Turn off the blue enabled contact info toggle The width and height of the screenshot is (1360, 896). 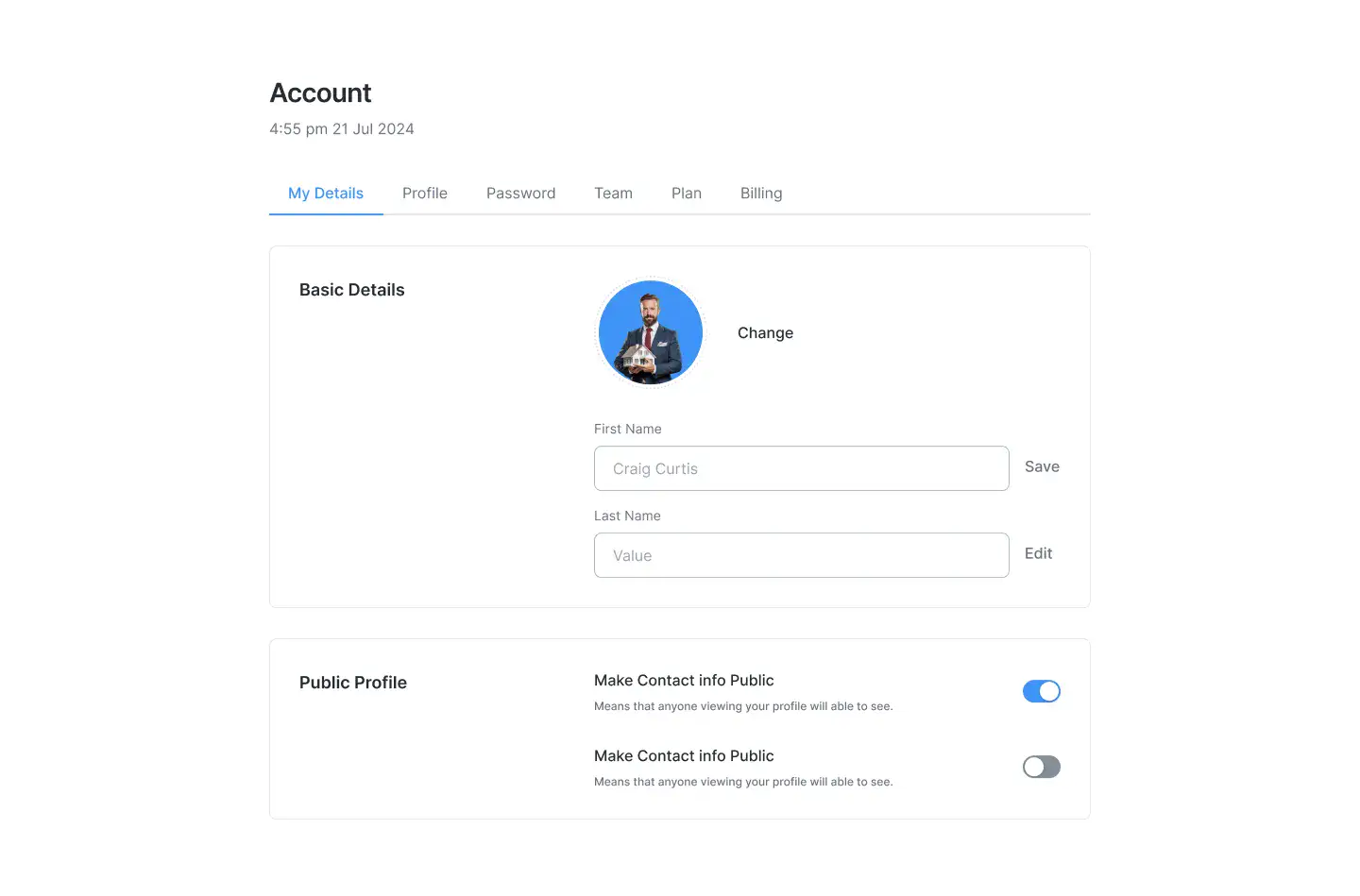click(x=1042, y=691)
